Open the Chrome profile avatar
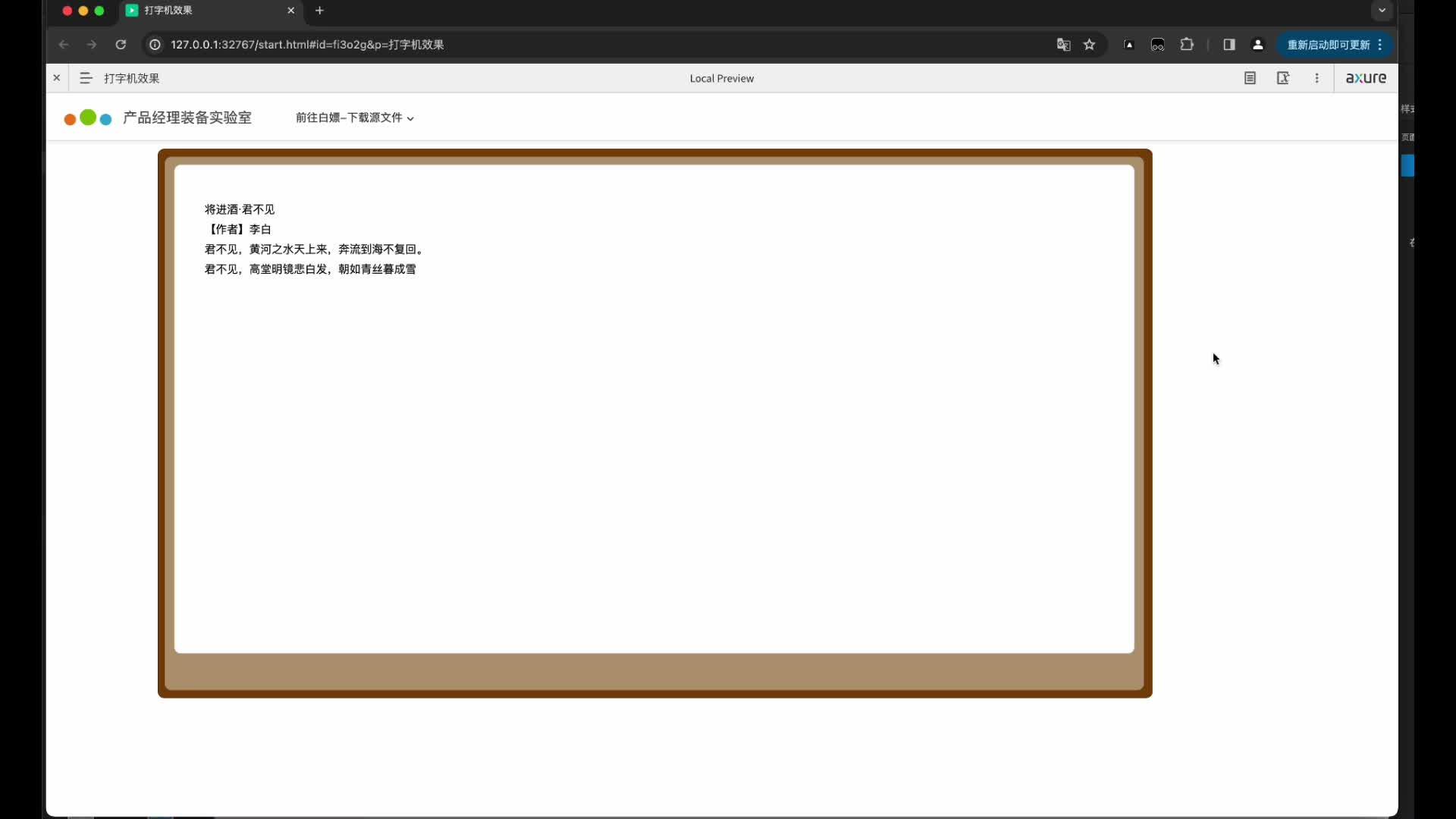This screenshot has height=819, width=1456. tap(1258, 45)
